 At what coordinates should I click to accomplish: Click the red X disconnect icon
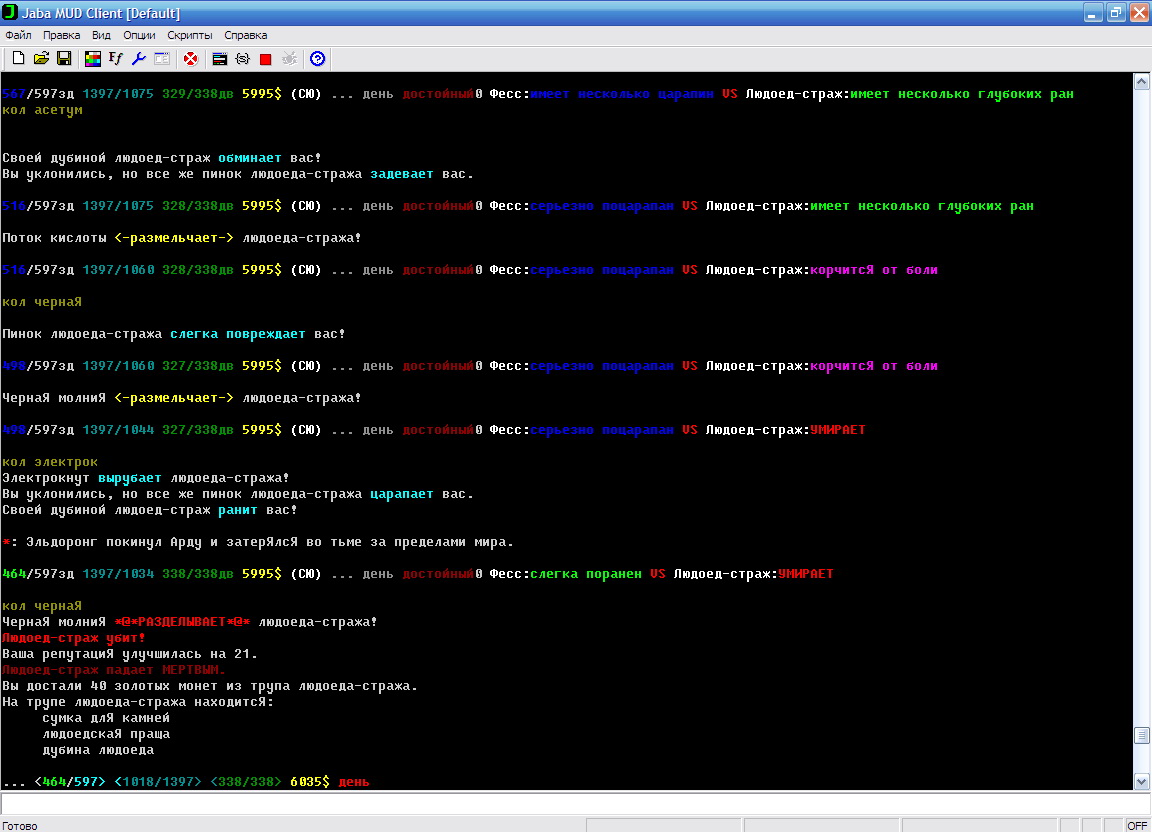(x=190, y=59)
